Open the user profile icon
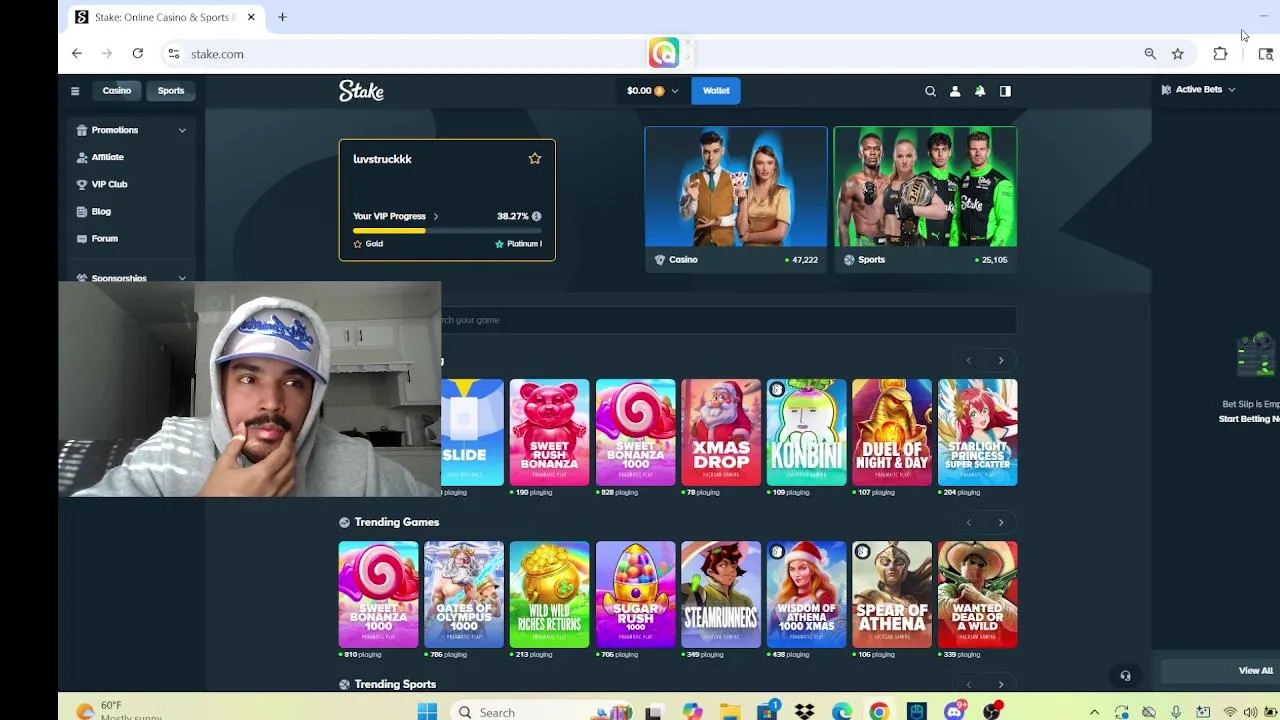Viewport: 1280px width, 720px height. [x=955, y=91]
